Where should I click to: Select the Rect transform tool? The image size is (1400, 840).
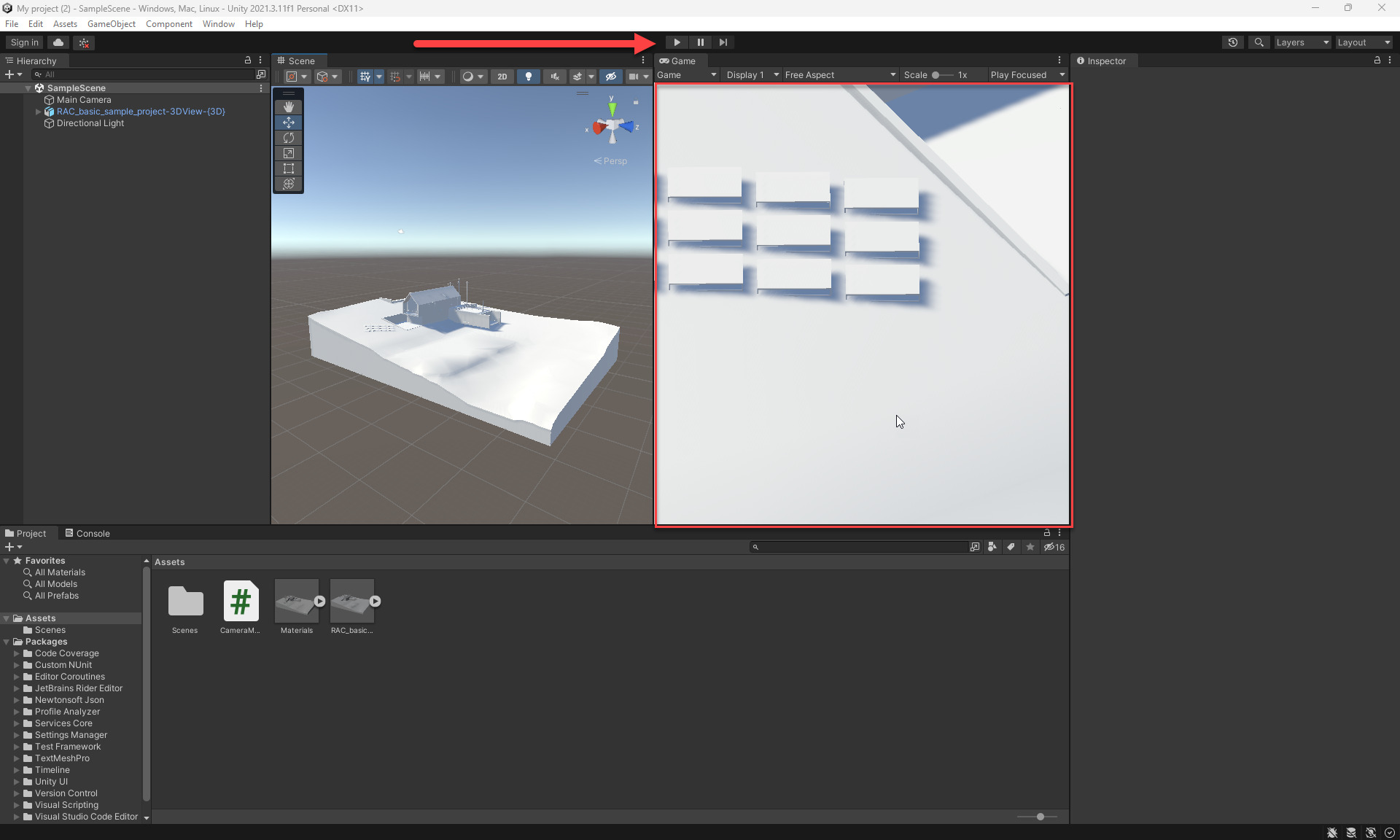pyautogui.click(x=288, y=168)
